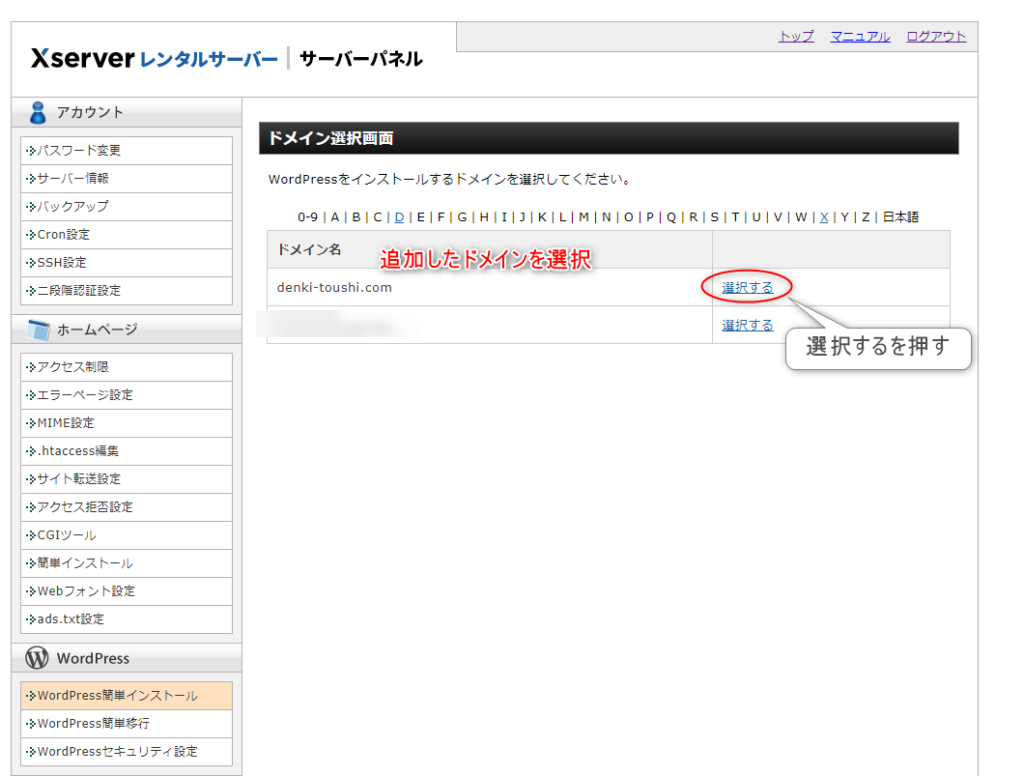The image size is (1024, 776).
Task: Open アクセス制限 in the sidebar
Action: [x=127, y=367]
